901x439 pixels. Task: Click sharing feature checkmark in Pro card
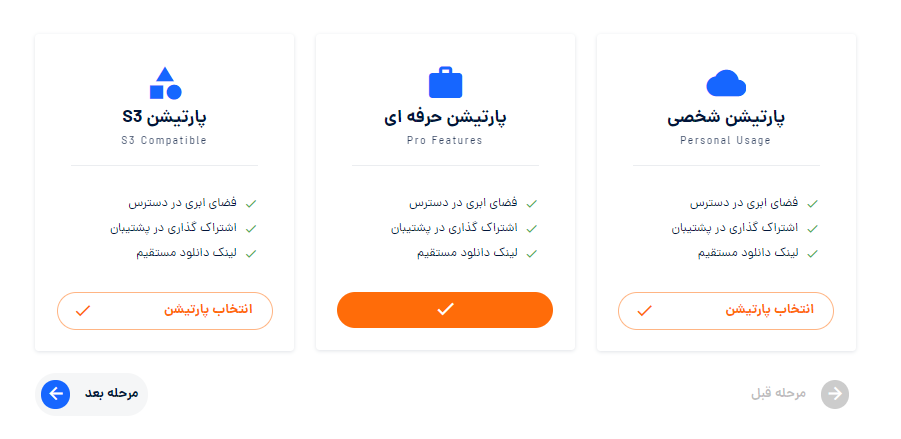[x=532, y=229]
